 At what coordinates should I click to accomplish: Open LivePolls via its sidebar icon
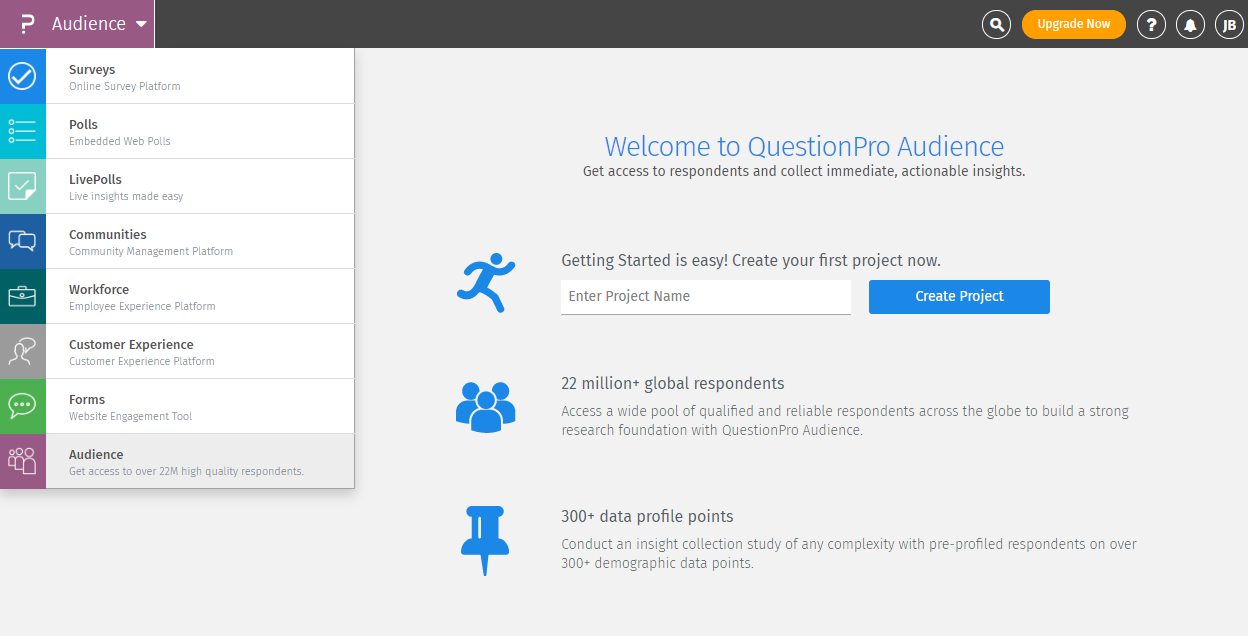(22, 185)
